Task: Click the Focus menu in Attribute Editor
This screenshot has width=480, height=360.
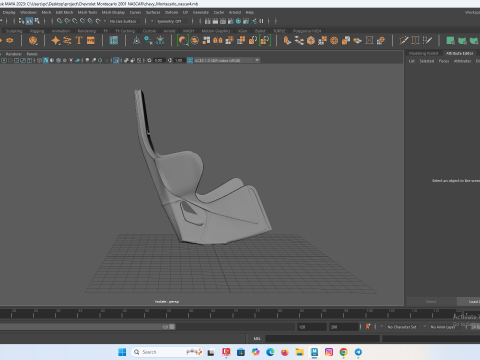Action: (x=444, y=61)
